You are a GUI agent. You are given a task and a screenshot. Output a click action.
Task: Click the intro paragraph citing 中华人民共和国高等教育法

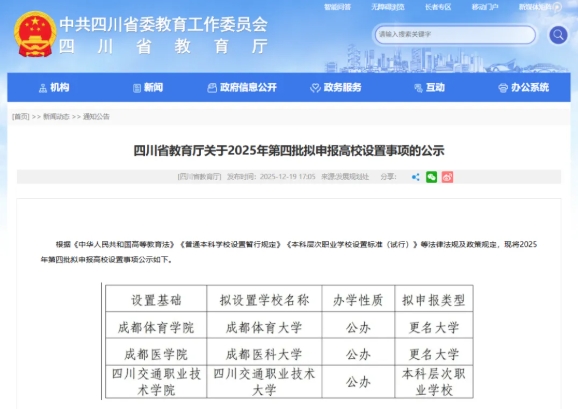289,252
